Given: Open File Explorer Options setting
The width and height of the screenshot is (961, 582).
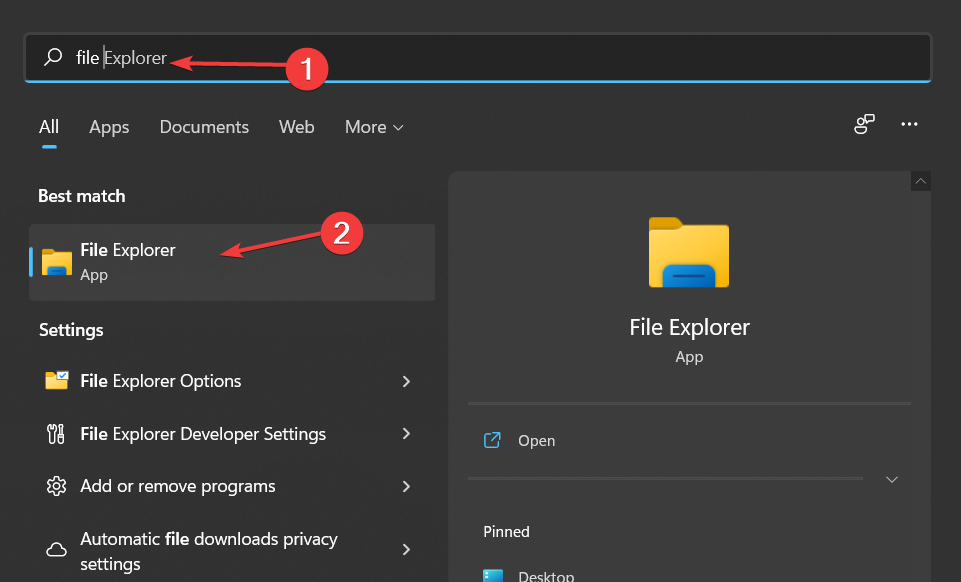Looking at the screenshot, I should (232, 381).
